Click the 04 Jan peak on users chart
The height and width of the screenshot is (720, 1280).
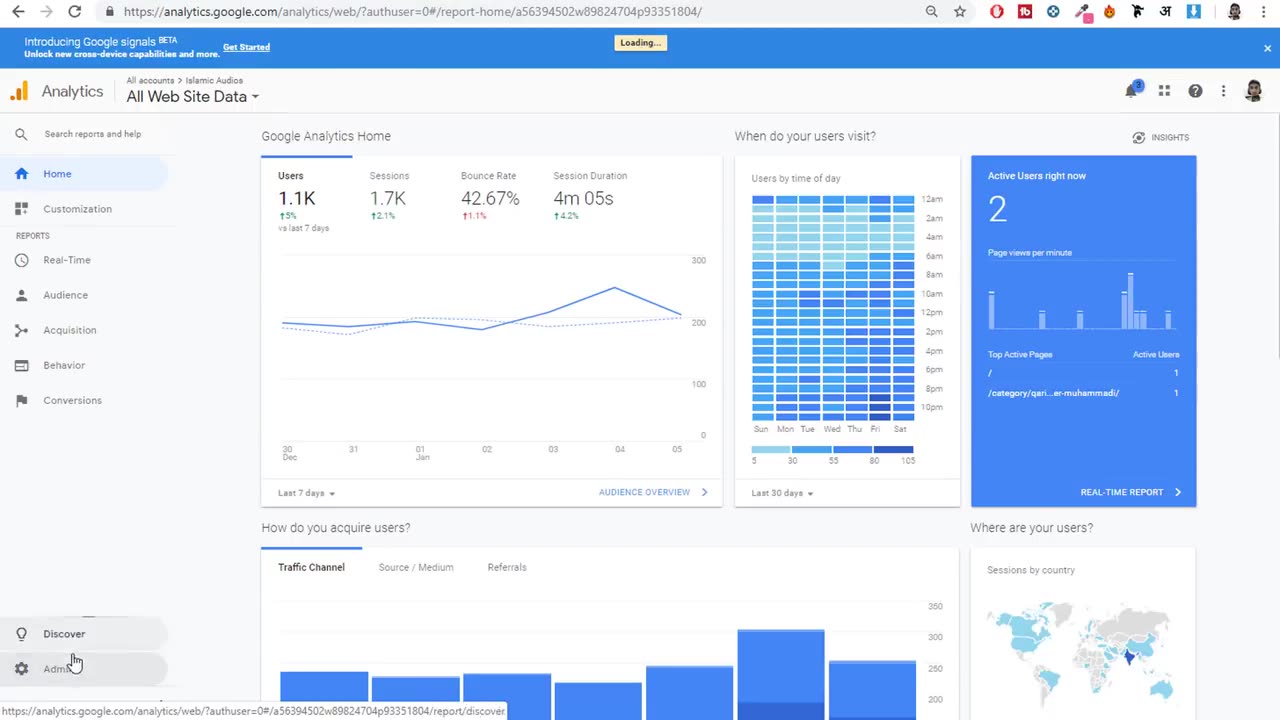pos(615,288)
